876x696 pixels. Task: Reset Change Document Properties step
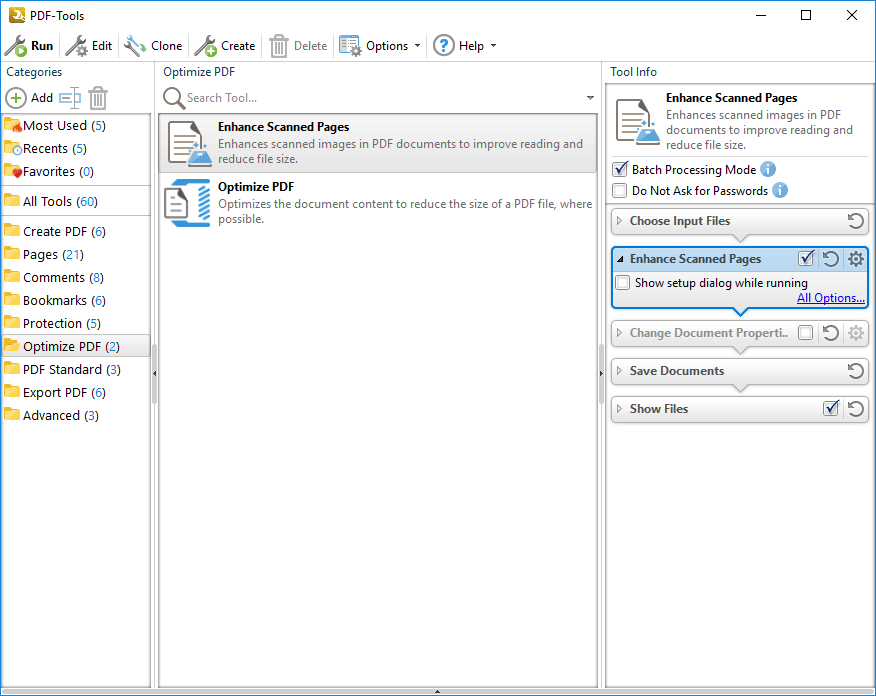[831, 333]
